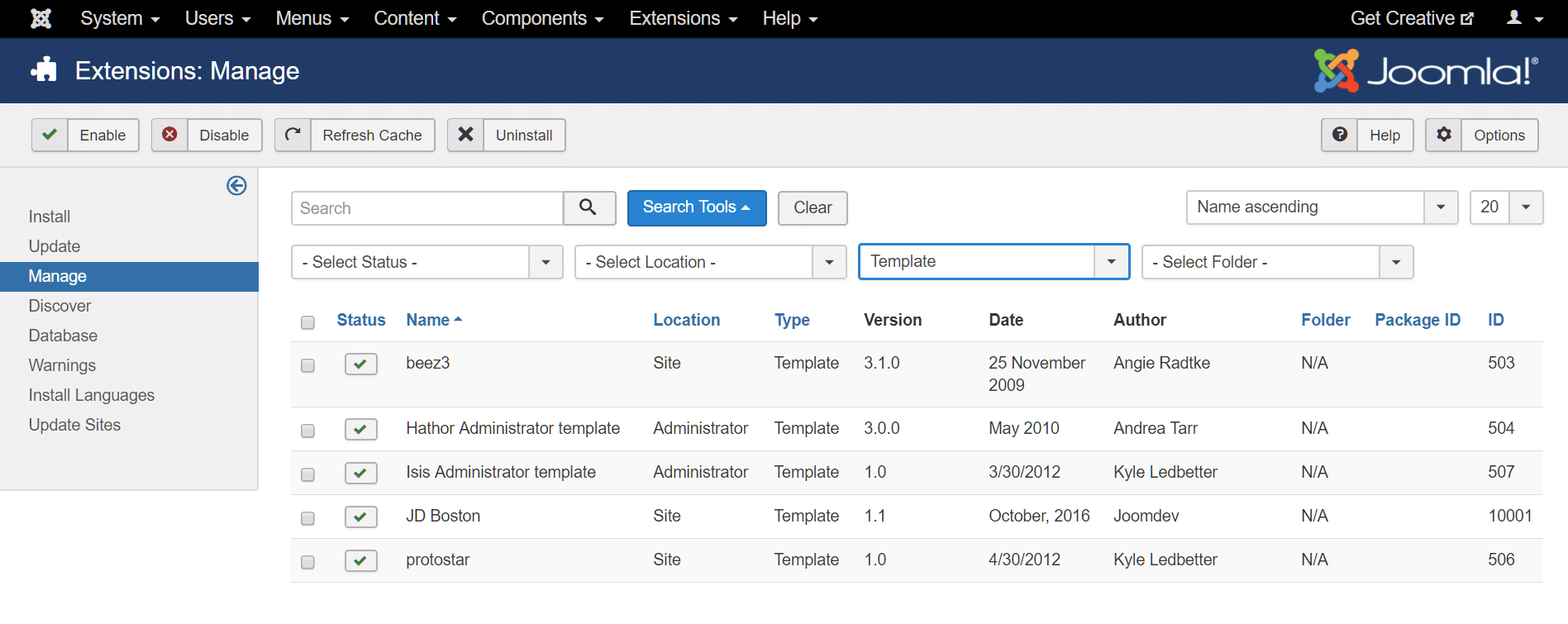Click the Joomla icon in top menu bar

coord(41,18)
